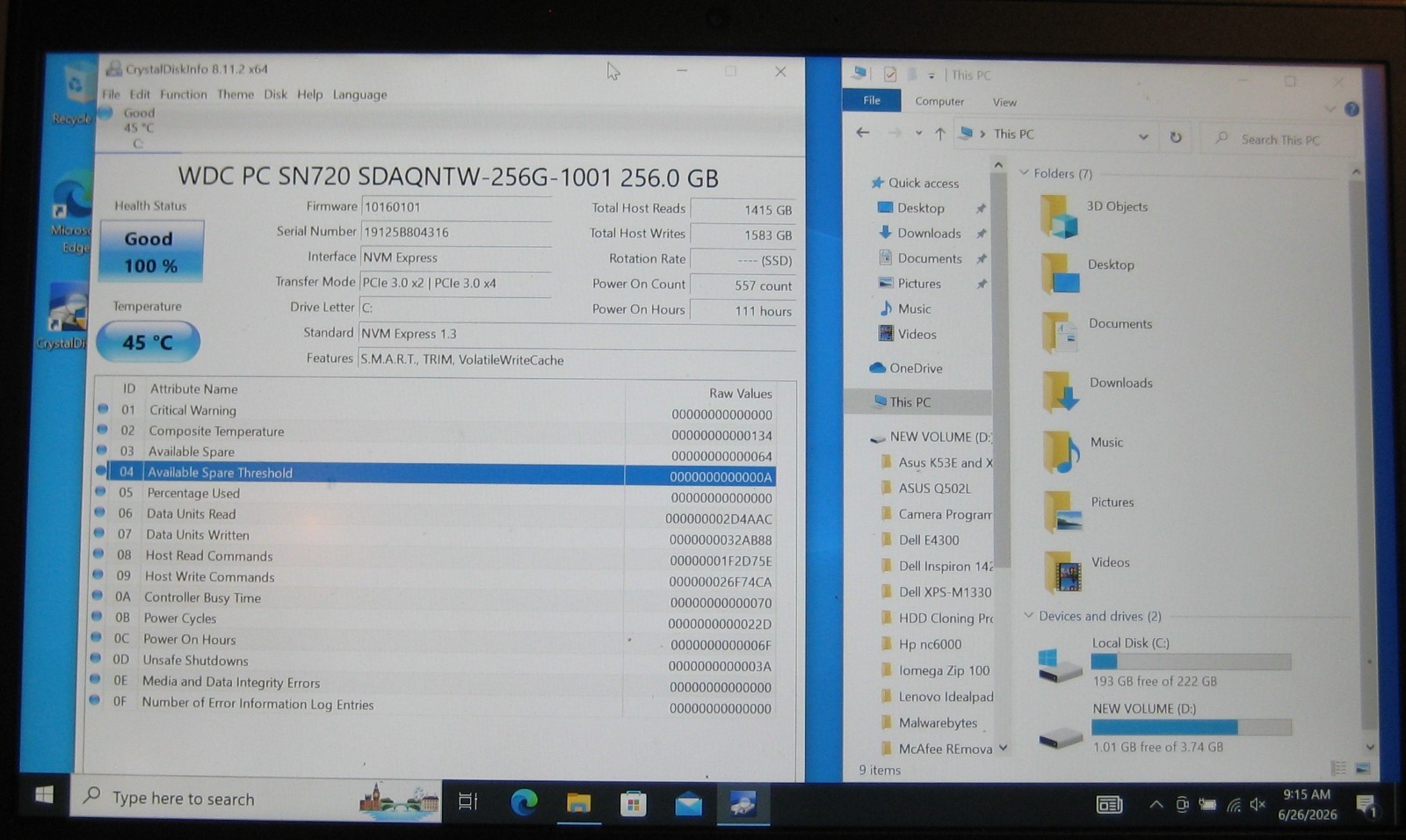
Task: Expand the ribbon chevron in Explorer
Action: point(1330,109)
